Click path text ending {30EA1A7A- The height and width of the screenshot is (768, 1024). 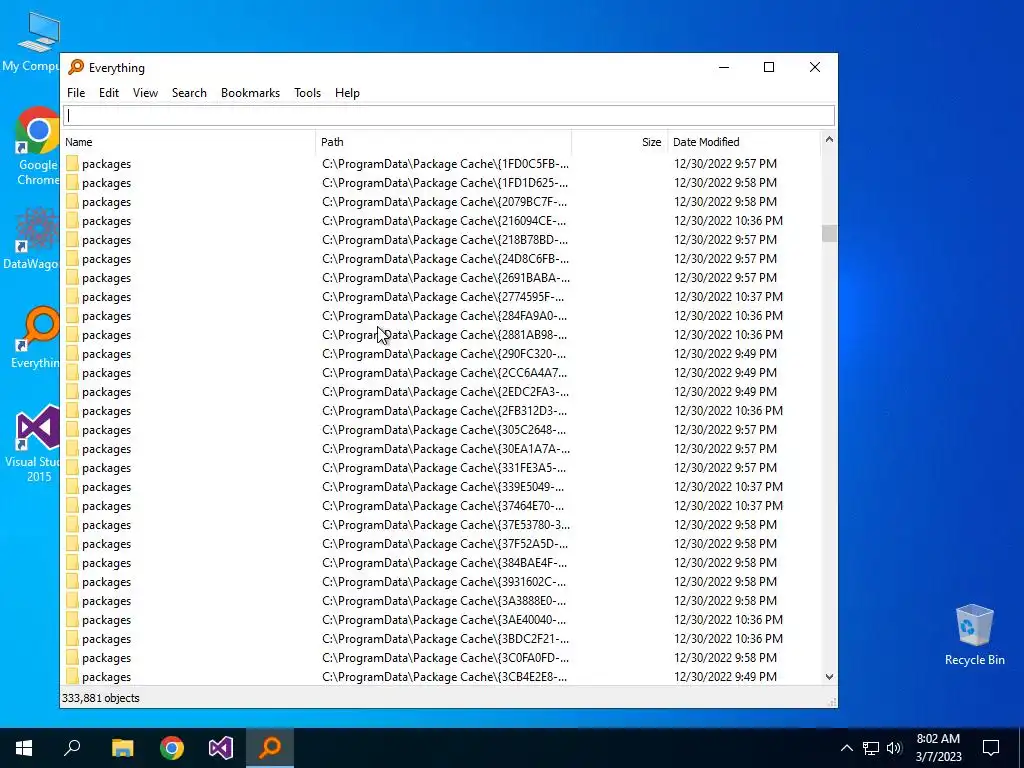coord(445,449)
